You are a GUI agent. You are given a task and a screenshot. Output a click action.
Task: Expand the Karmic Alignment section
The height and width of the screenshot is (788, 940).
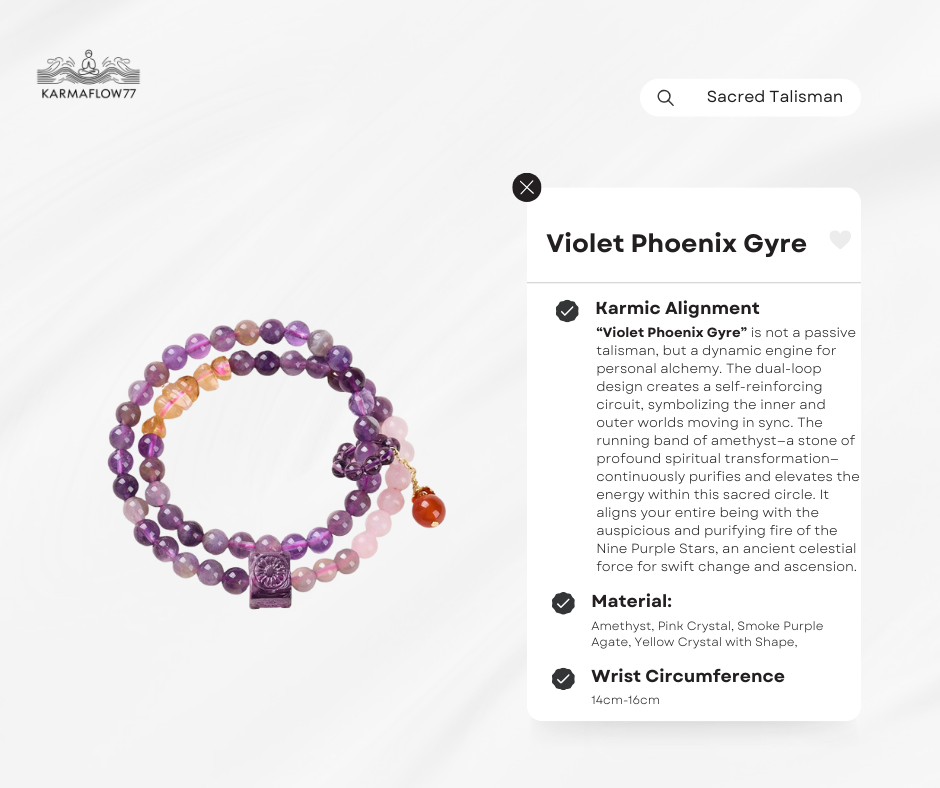[x=677, y=308]
